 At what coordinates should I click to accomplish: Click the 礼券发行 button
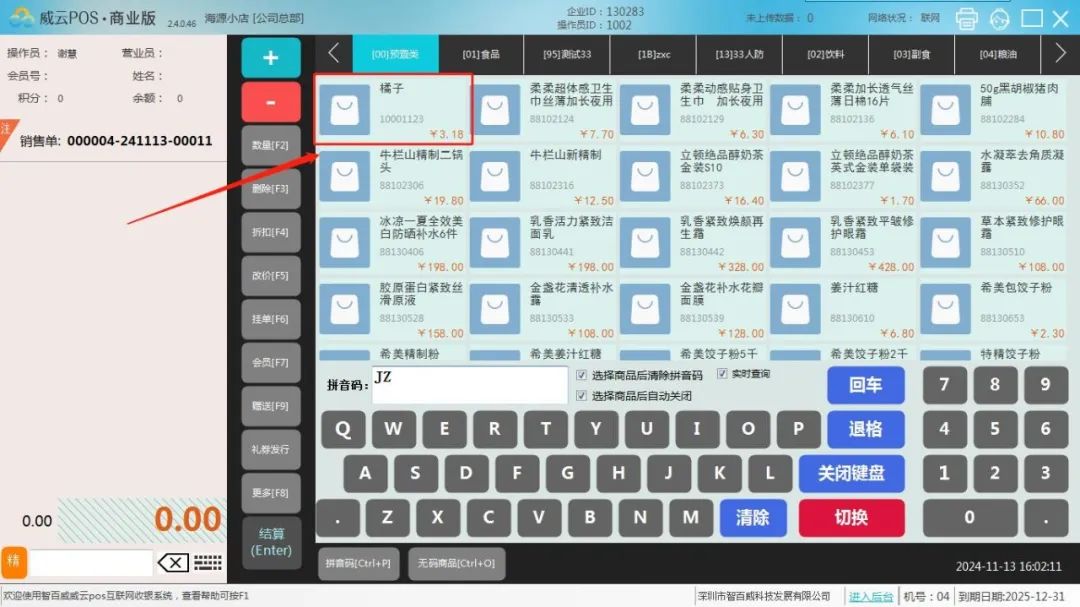[271, 449]
